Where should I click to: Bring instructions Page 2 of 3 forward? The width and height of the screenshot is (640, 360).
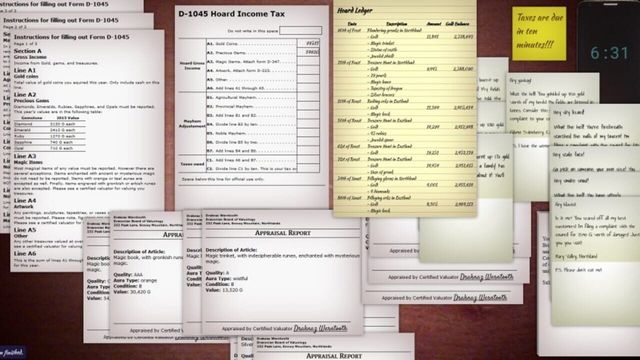[77, 20]
